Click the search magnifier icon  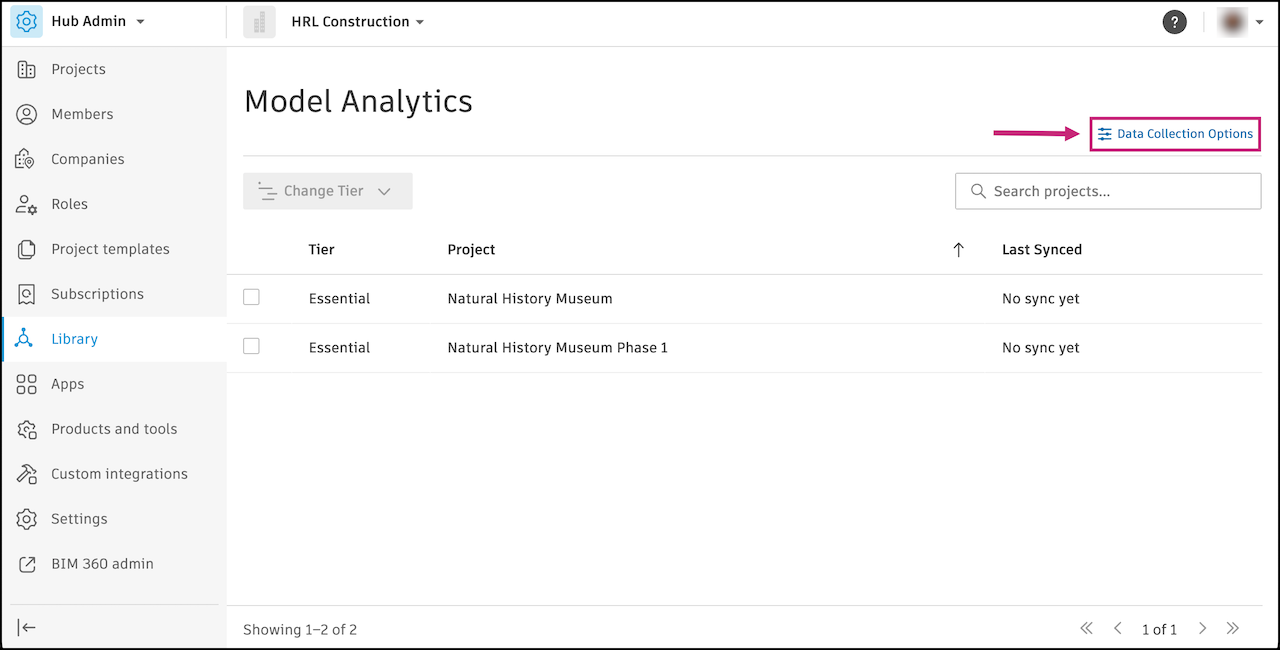pyautogui.click(x=978, y=191)
